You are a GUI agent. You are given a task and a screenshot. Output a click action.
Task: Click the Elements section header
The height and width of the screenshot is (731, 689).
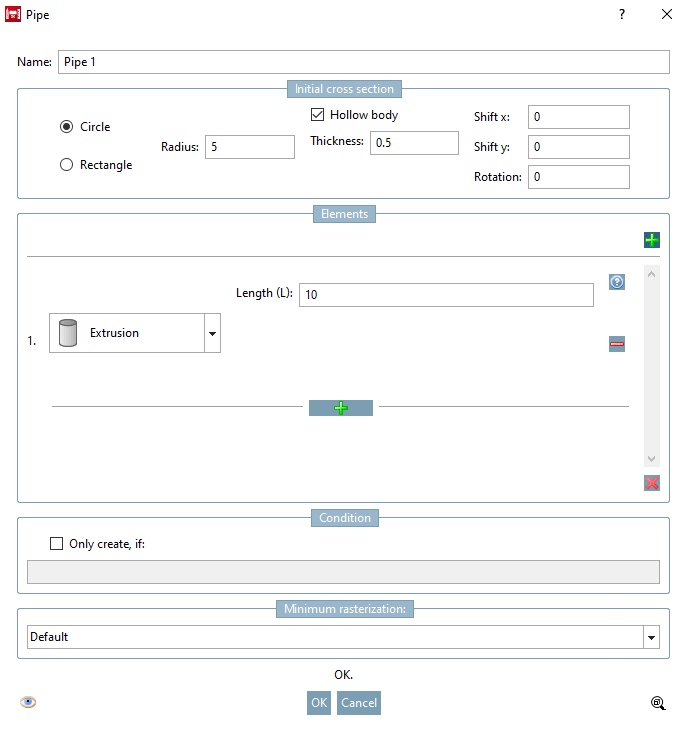coord(344,214)
